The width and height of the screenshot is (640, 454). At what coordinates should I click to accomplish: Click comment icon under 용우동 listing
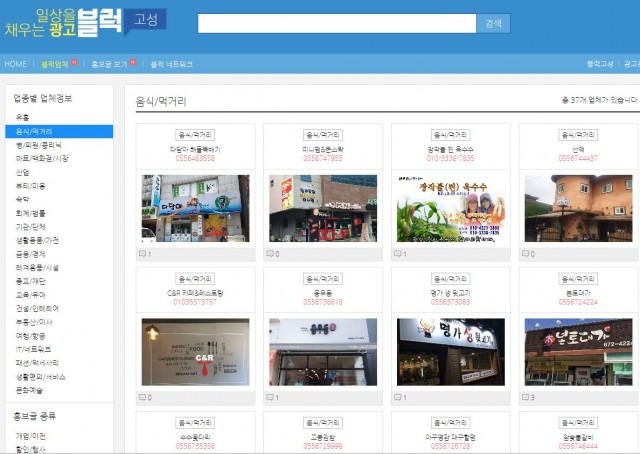[x=270, y=397]
